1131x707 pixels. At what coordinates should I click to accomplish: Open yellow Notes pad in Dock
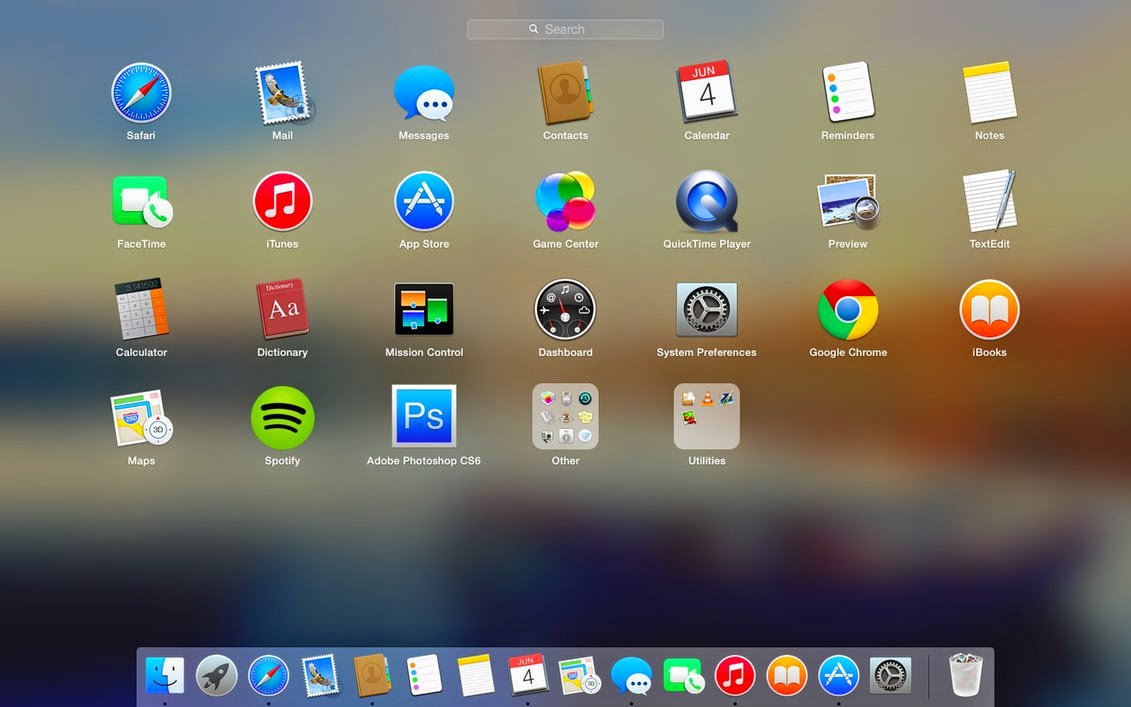coord(476,675)
